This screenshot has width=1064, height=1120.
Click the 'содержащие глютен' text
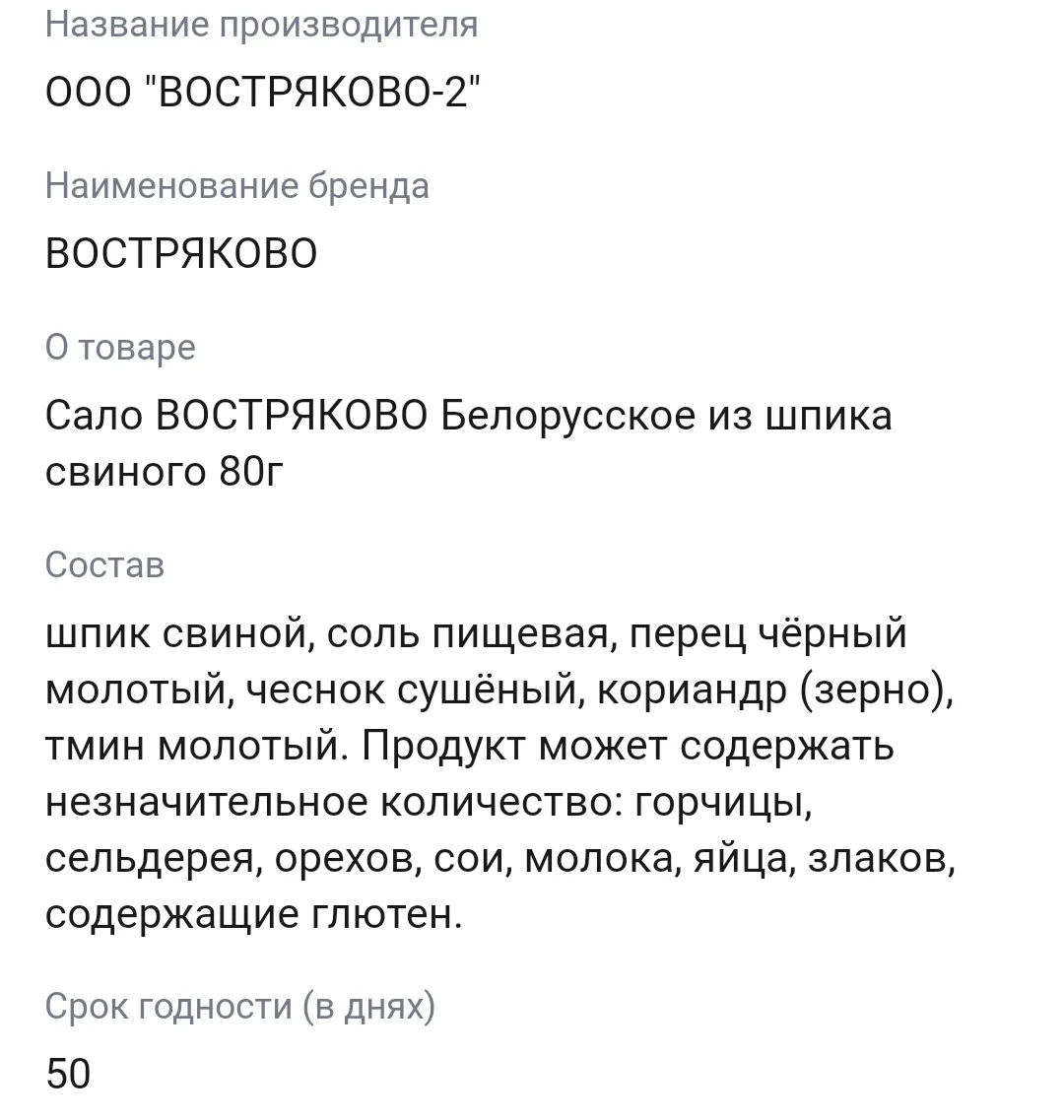coord(253,914)
